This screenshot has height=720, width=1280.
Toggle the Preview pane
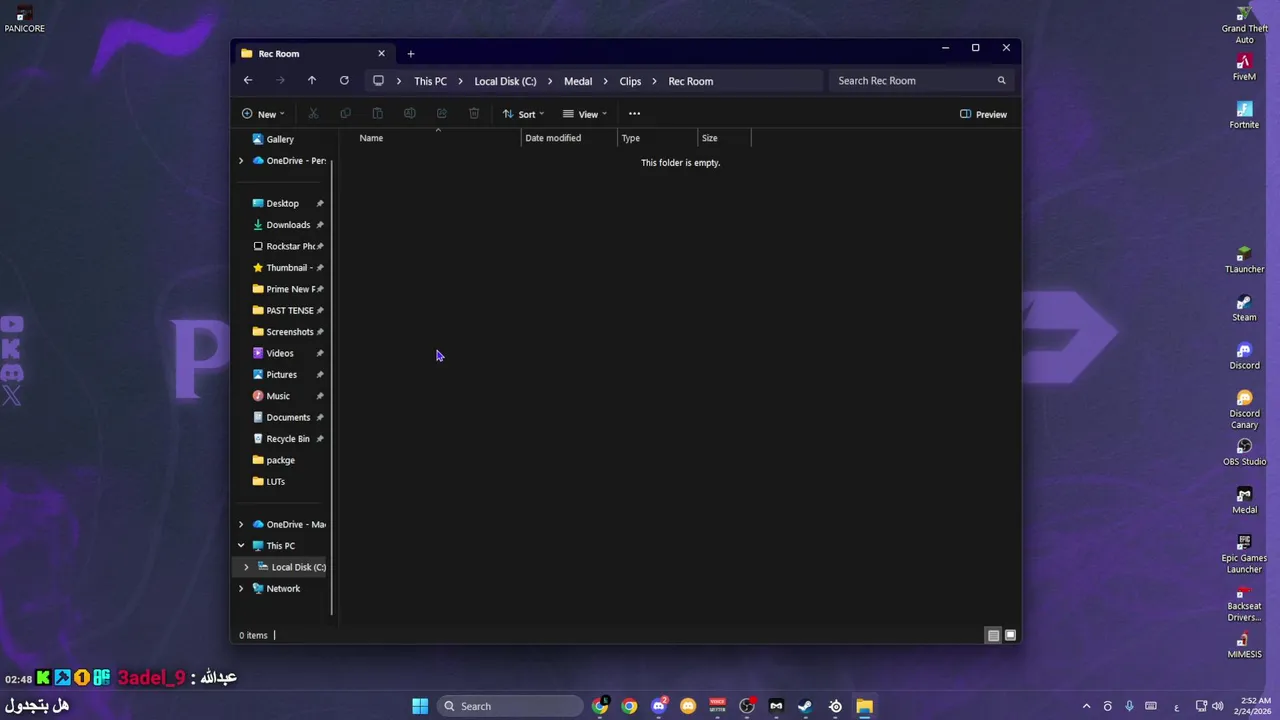pos(983,114)
